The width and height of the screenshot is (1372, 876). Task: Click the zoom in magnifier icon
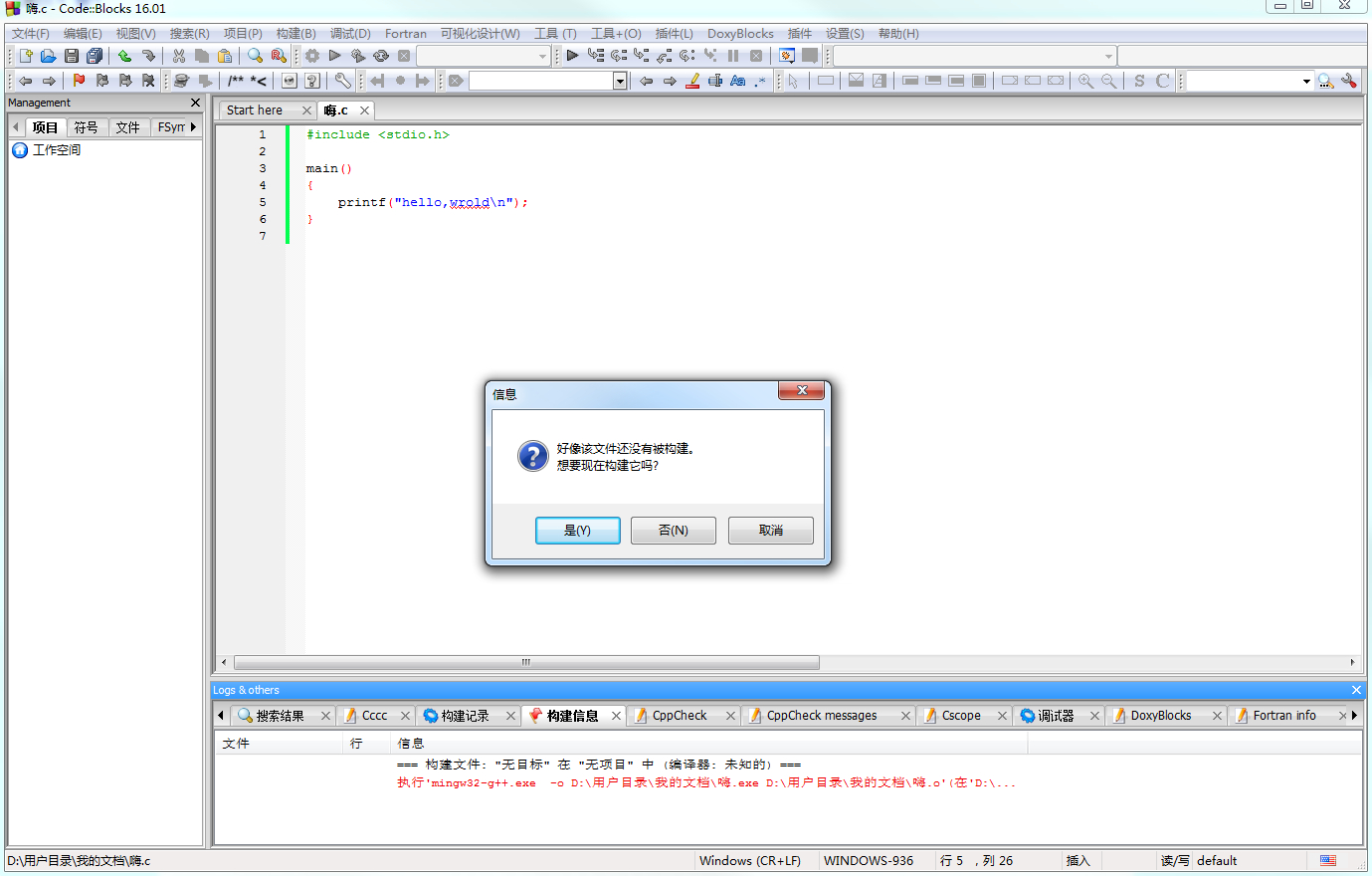[1085, 81]
